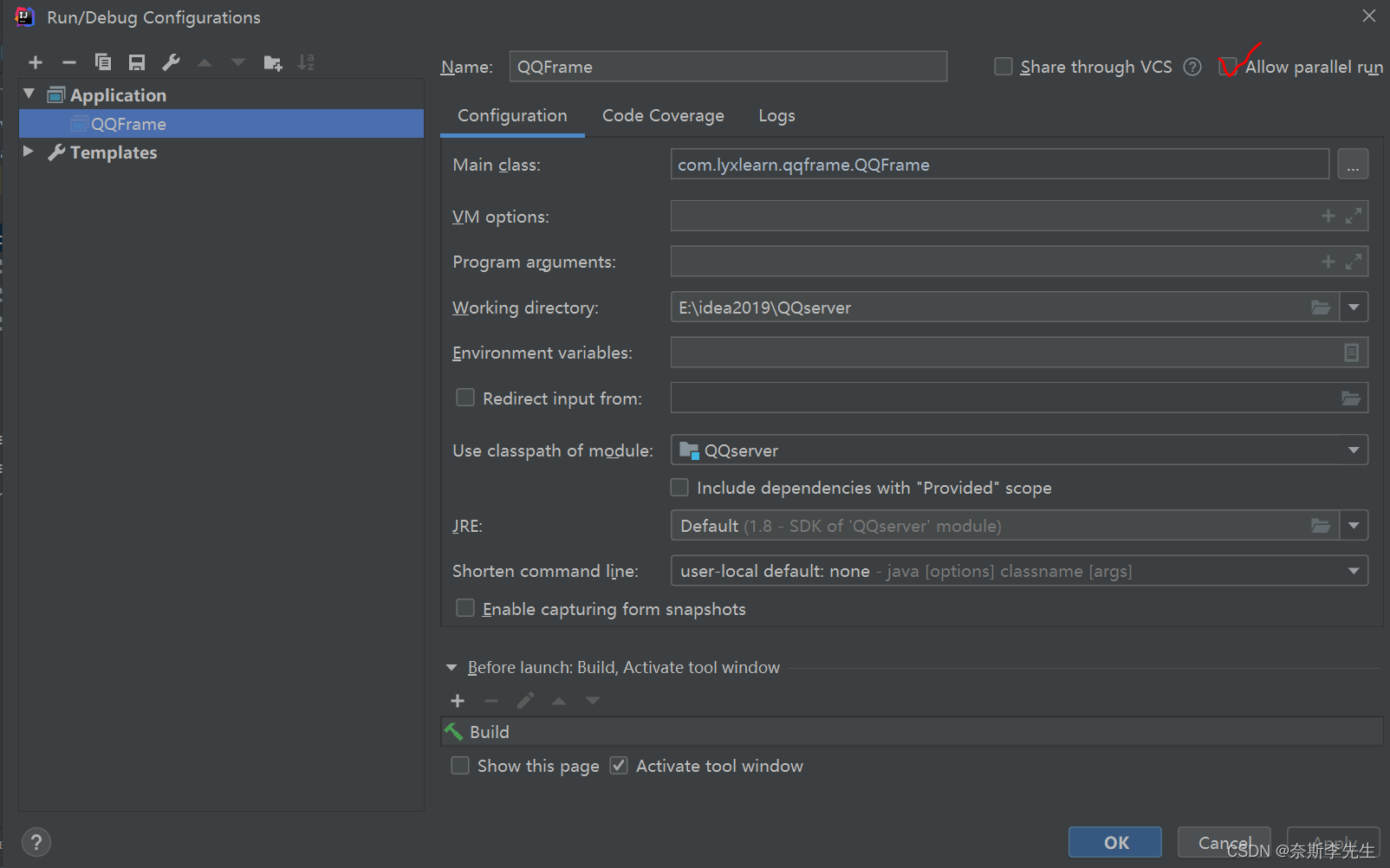Add new configuration with plus icon
This screenshot has width=1390, height=868.
(36, 62)
